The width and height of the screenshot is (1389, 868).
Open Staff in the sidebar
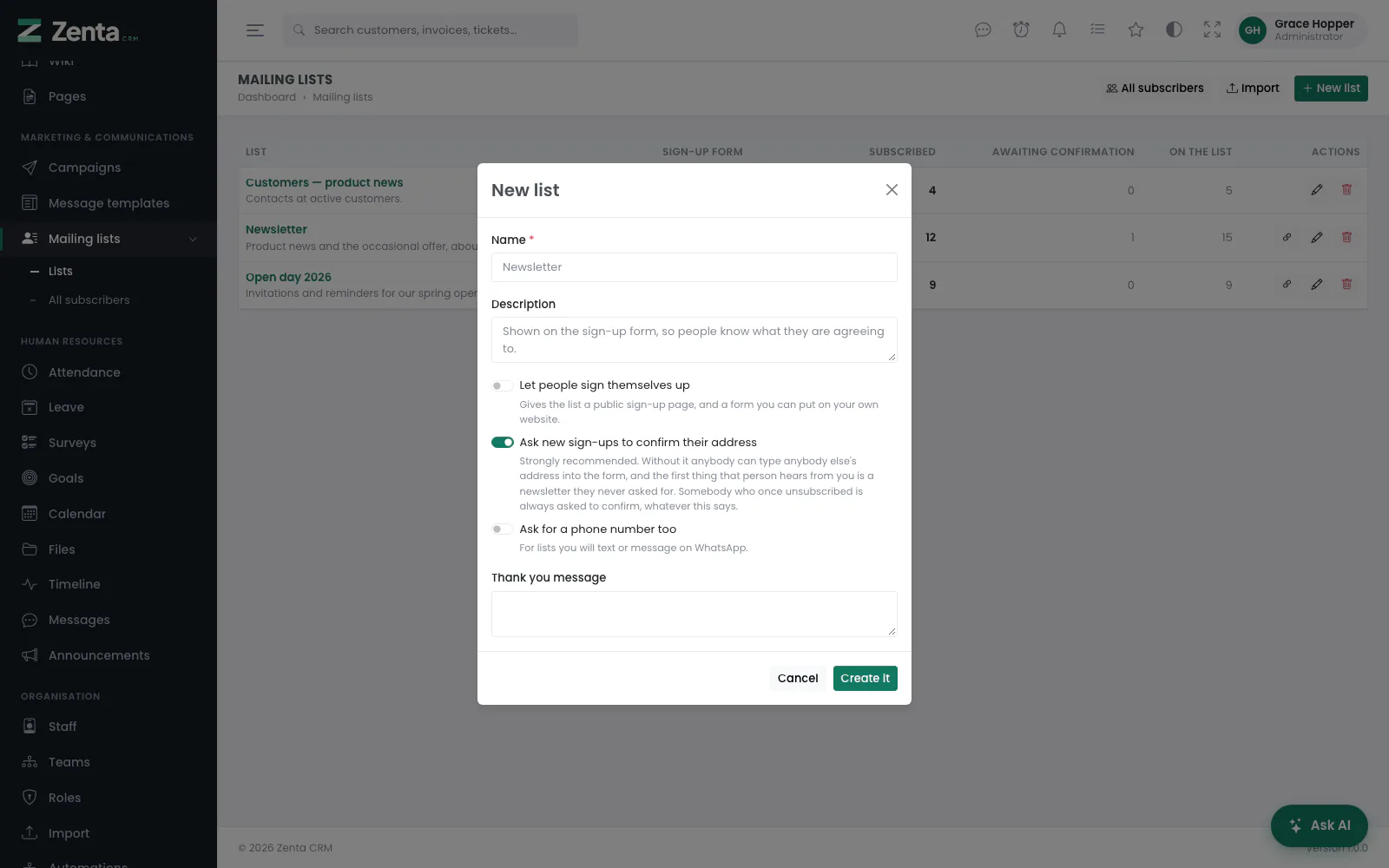coord(109,727)
